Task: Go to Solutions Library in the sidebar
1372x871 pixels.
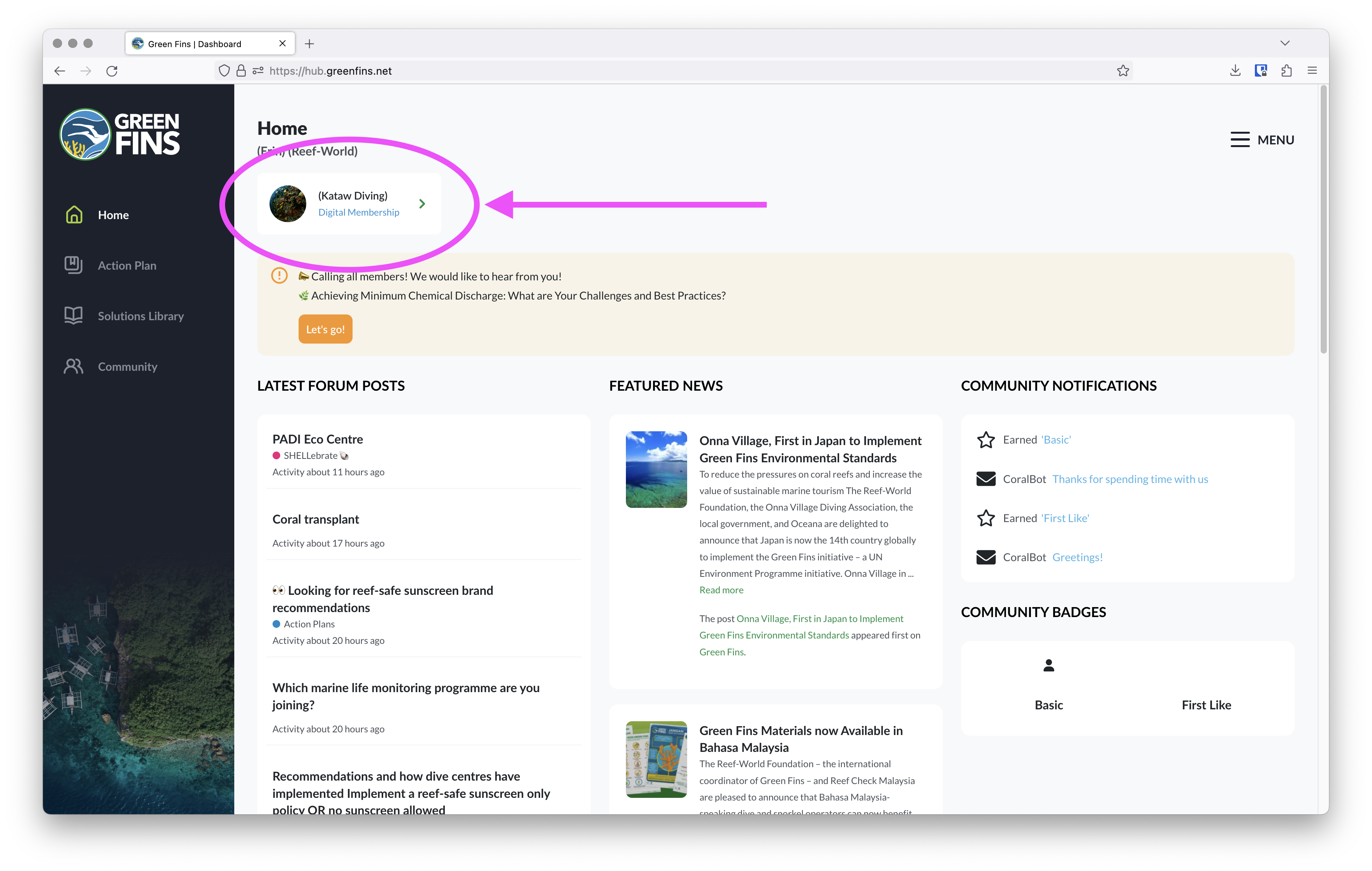Action: (141, 316)
